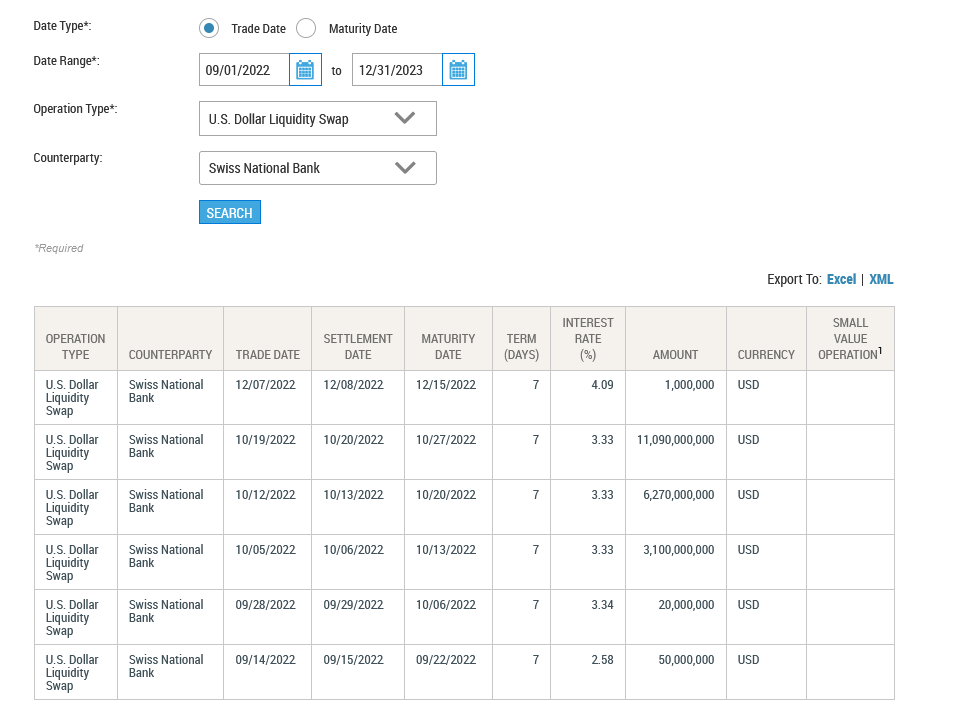Open the start date calendar picker

[305, 70]
